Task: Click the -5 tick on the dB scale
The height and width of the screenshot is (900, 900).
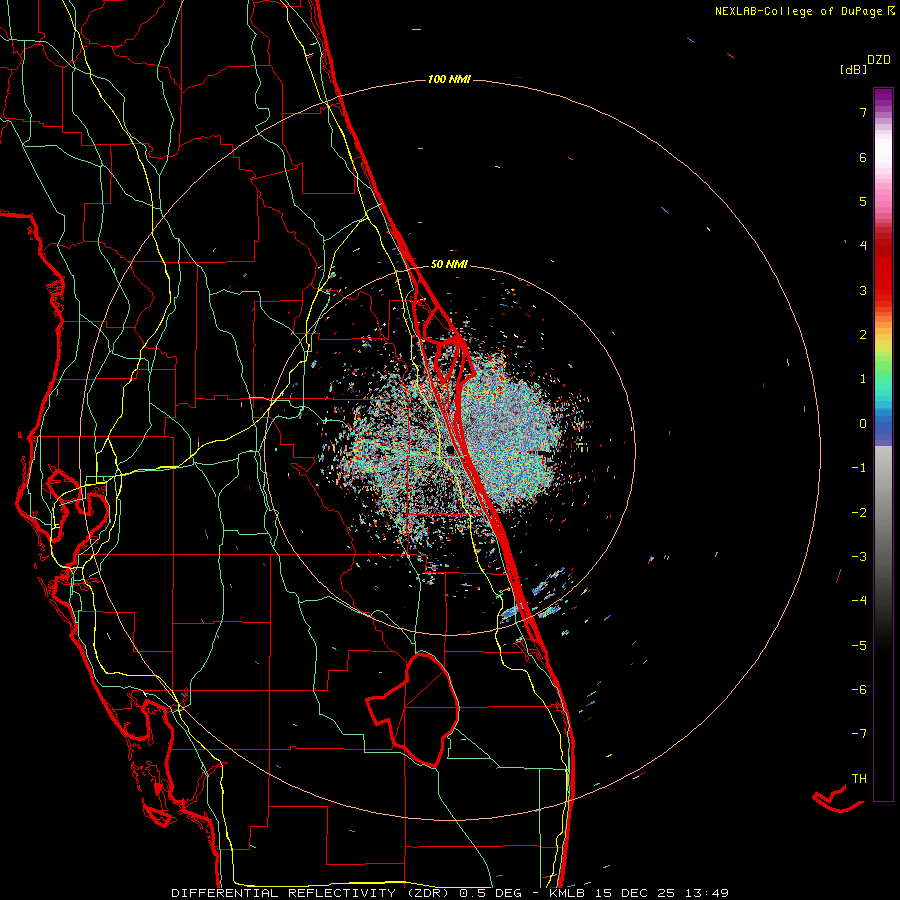Action: pyautogui.click(x=859, y=646)
